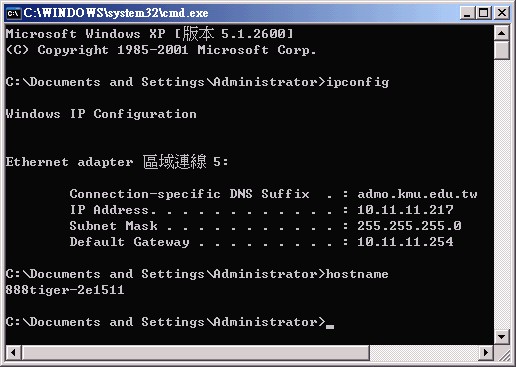
Task: Click the 'Connection-specific DNS Suffix' label
Action: pos(189,194)
